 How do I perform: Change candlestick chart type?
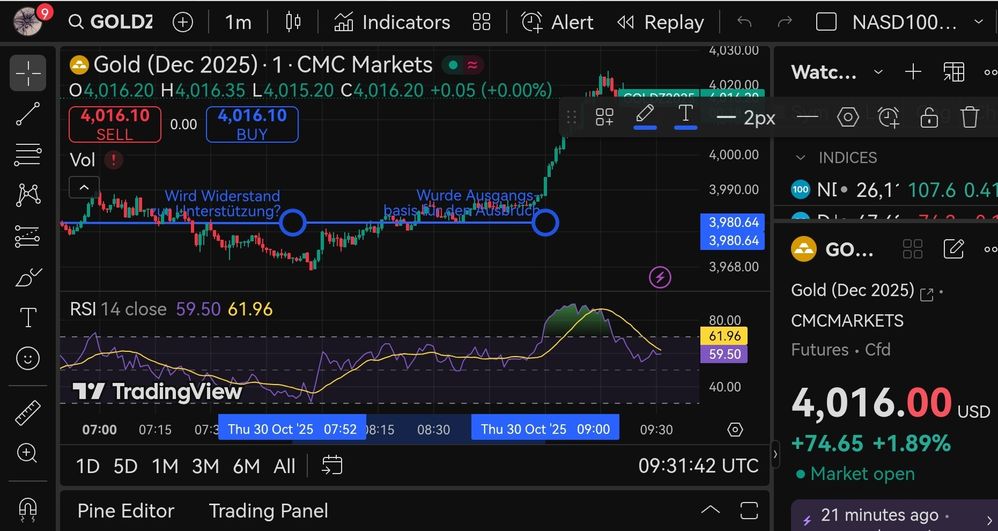click(x=293, y=22)
